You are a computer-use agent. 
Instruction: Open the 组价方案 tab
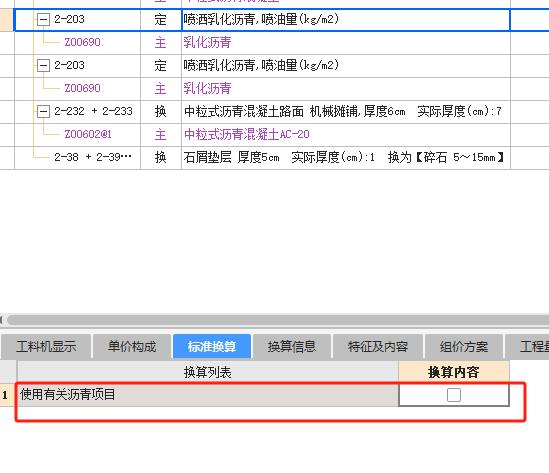464,347
